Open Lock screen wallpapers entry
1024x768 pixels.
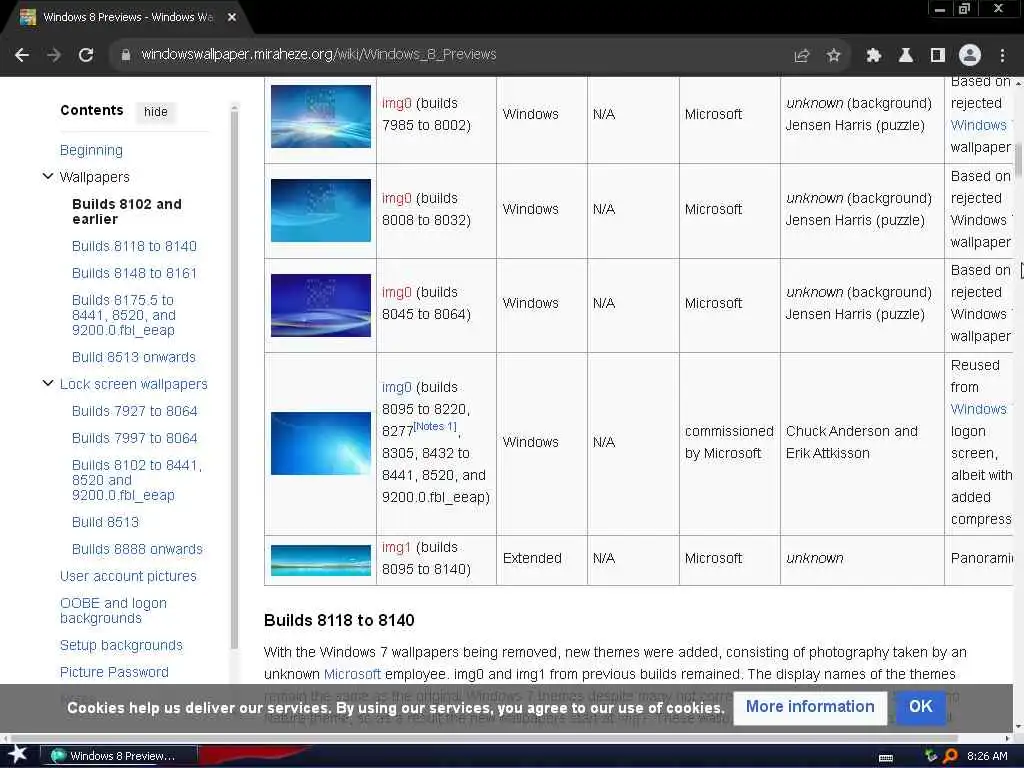(133, 384)
